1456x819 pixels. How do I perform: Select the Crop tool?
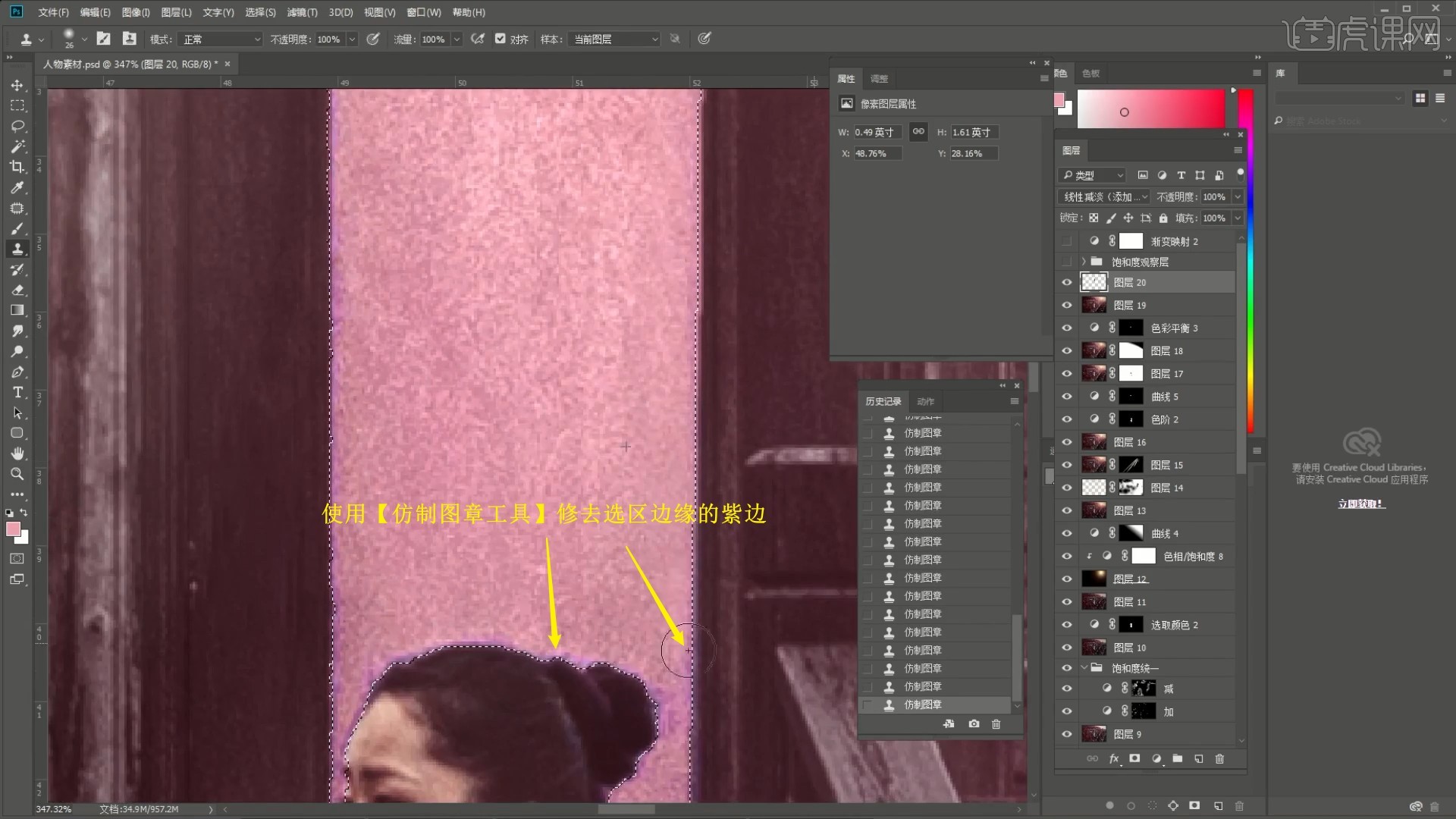point(17,167)
